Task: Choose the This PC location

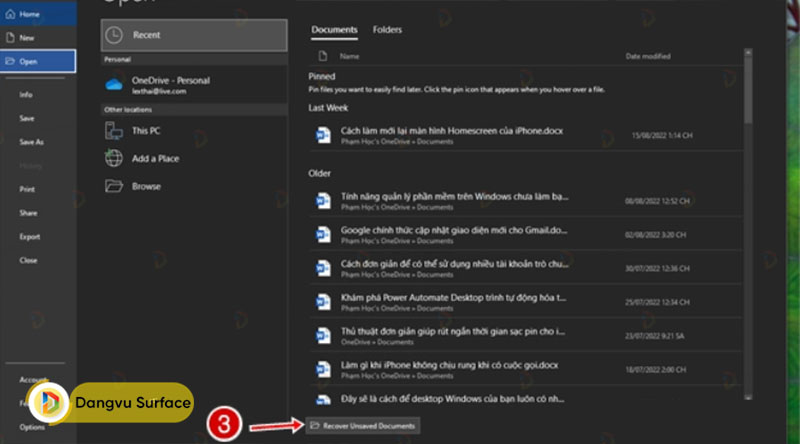Action: (146, 131)
